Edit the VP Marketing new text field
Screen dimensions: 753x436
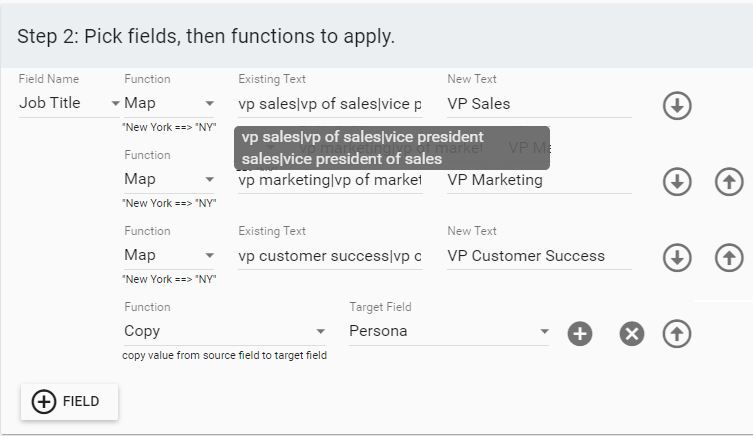tap(539, 180)
